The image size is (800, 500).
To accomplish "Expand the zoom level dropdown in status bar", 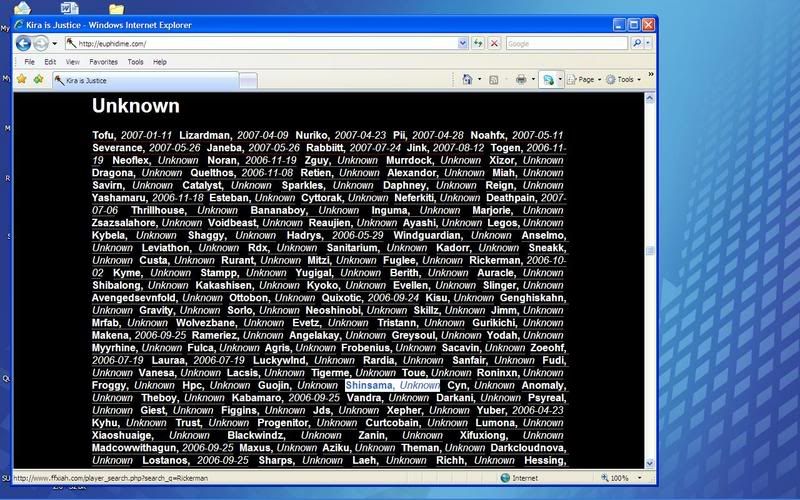I will pyautogui.click(x=636, y=478).
